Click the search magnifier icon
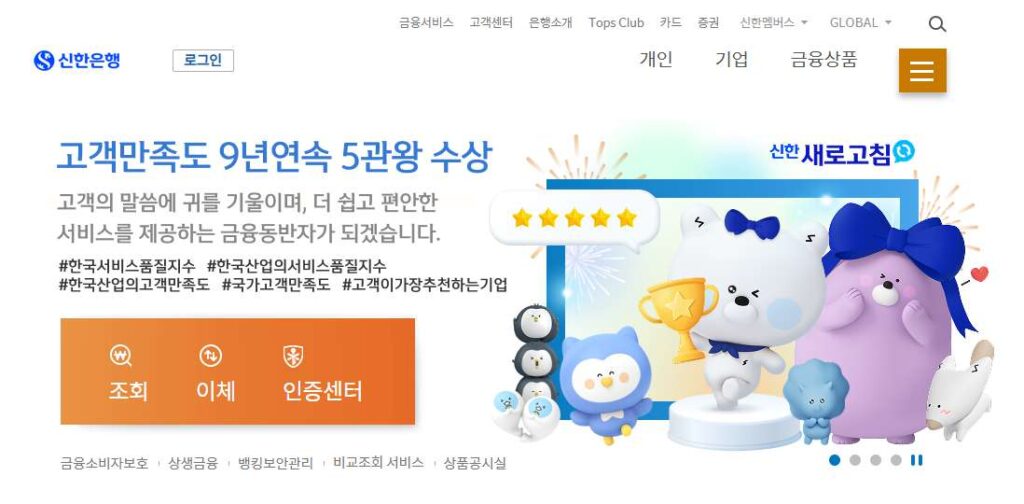The image size is (1024, 504). pyautogui.click(x=937, y=24)
